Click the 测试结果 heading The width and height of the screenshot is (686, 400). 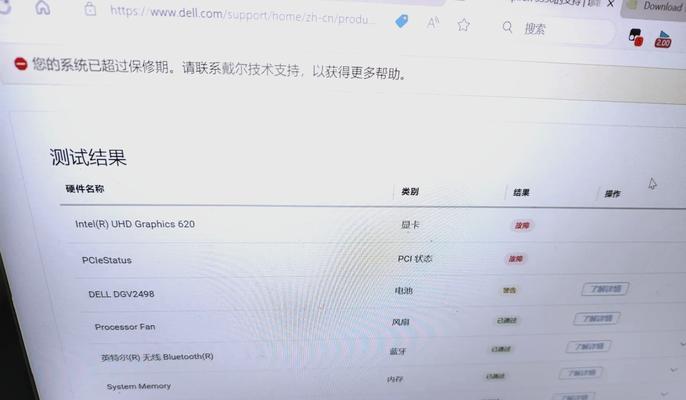coord(88,157)
